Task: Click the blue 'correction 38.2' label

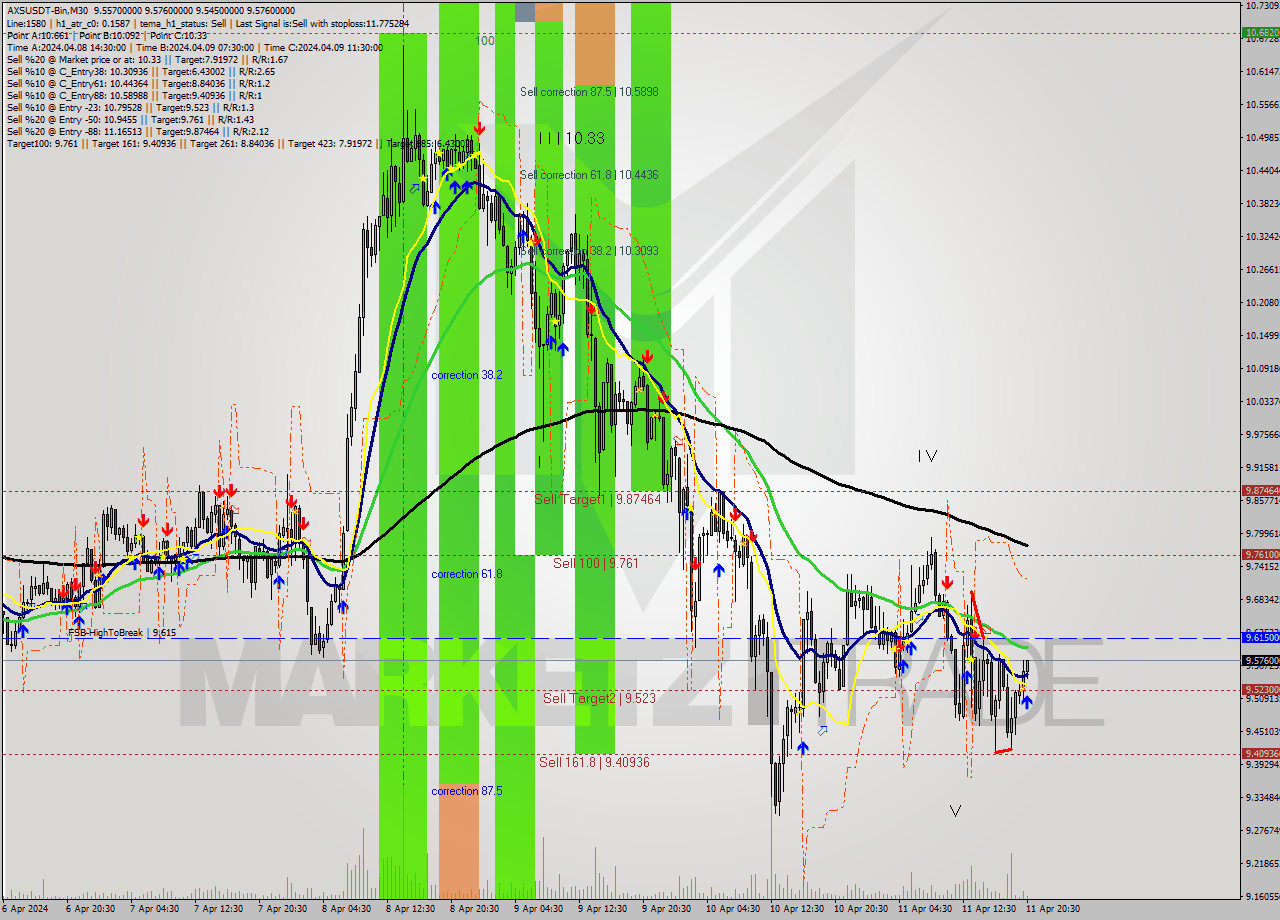Action: tap(467, 375)
